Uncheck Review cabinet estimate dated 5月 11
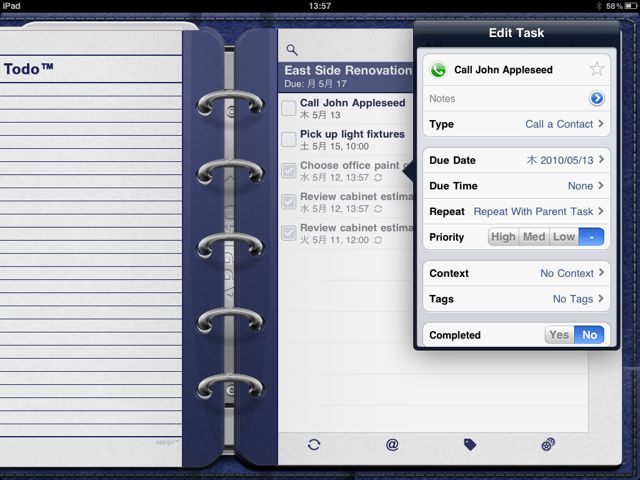640x480 pixels. tap(289, 233)
